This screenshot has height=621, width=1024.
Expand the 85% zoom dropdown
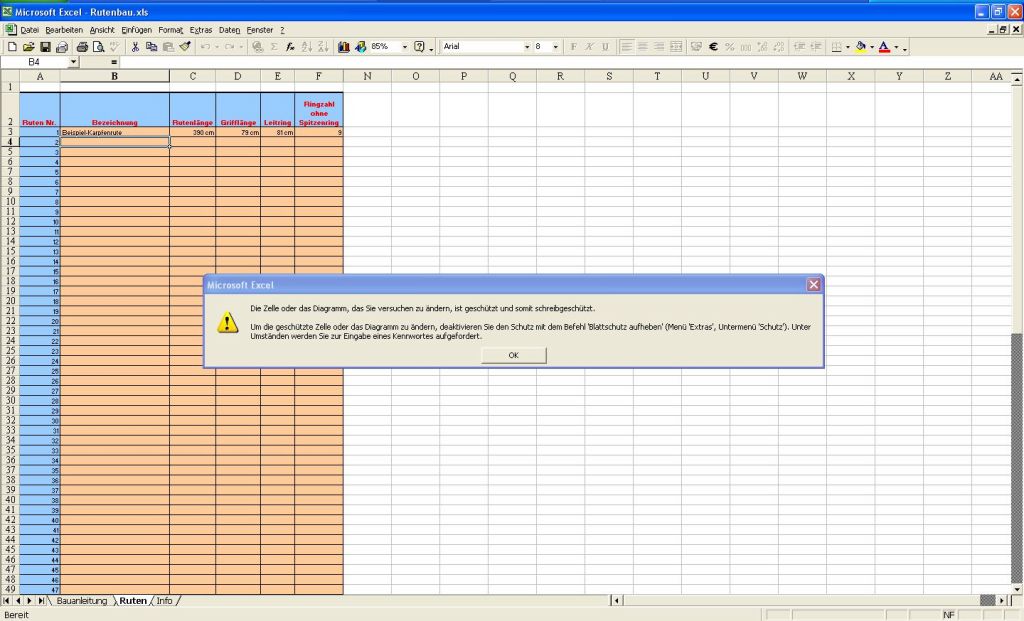point(405,47)
